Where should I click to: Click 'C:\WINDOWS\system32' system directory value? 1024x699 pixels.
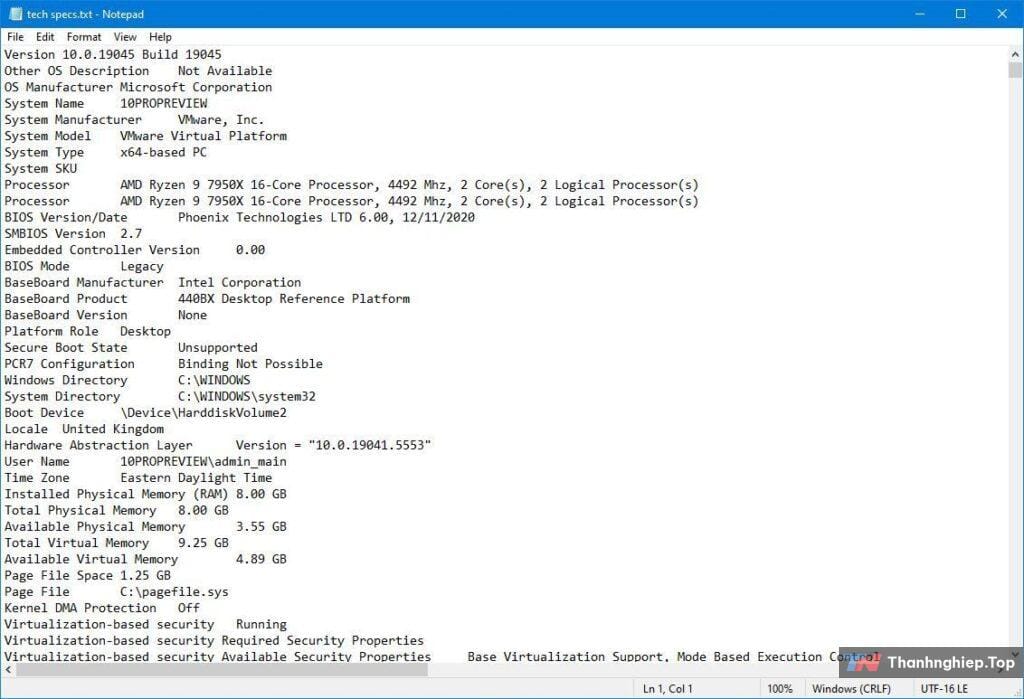tap(247, 397)
